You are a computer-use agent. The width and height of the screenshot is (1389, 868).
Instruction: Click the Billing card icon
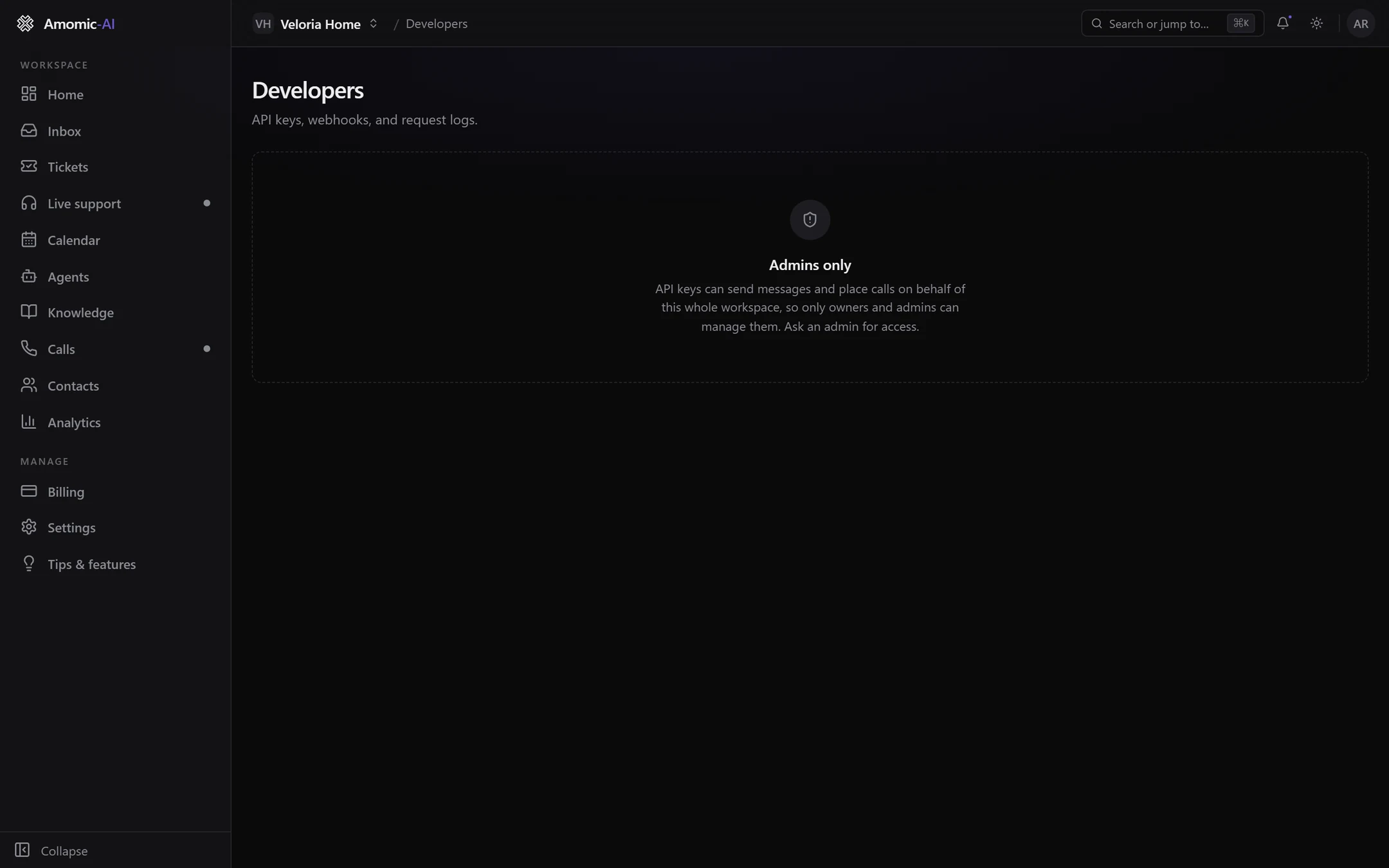coord(28,491)
